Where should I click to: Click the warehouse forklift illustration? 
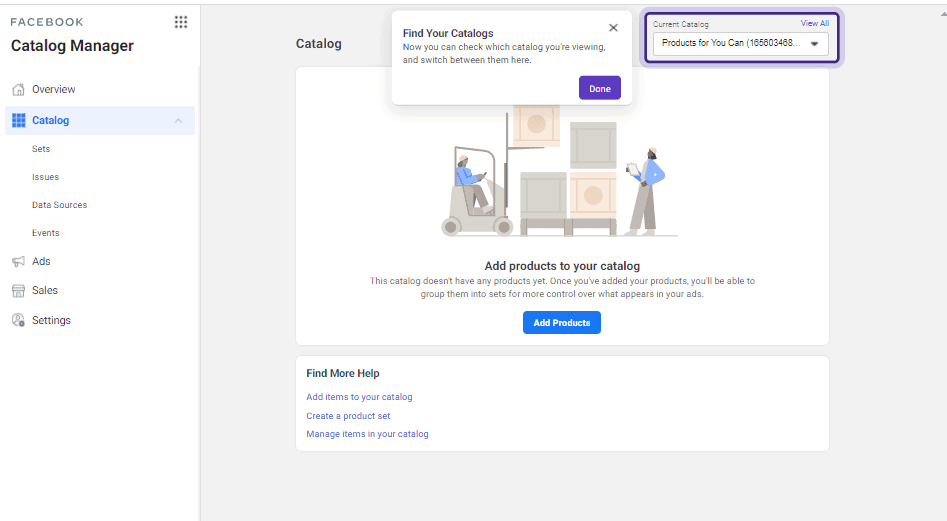(560, 171)
